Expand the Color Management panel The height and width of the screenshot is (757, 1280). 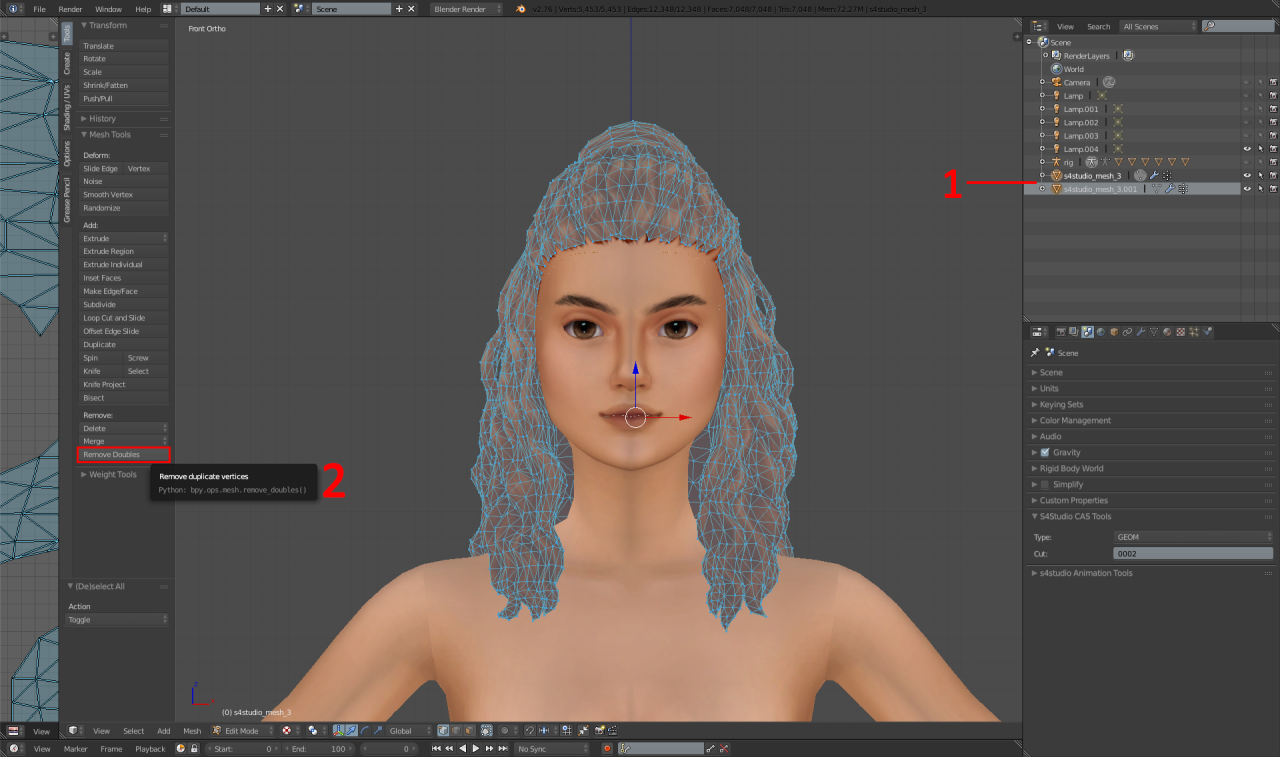tap(1075, 421)
